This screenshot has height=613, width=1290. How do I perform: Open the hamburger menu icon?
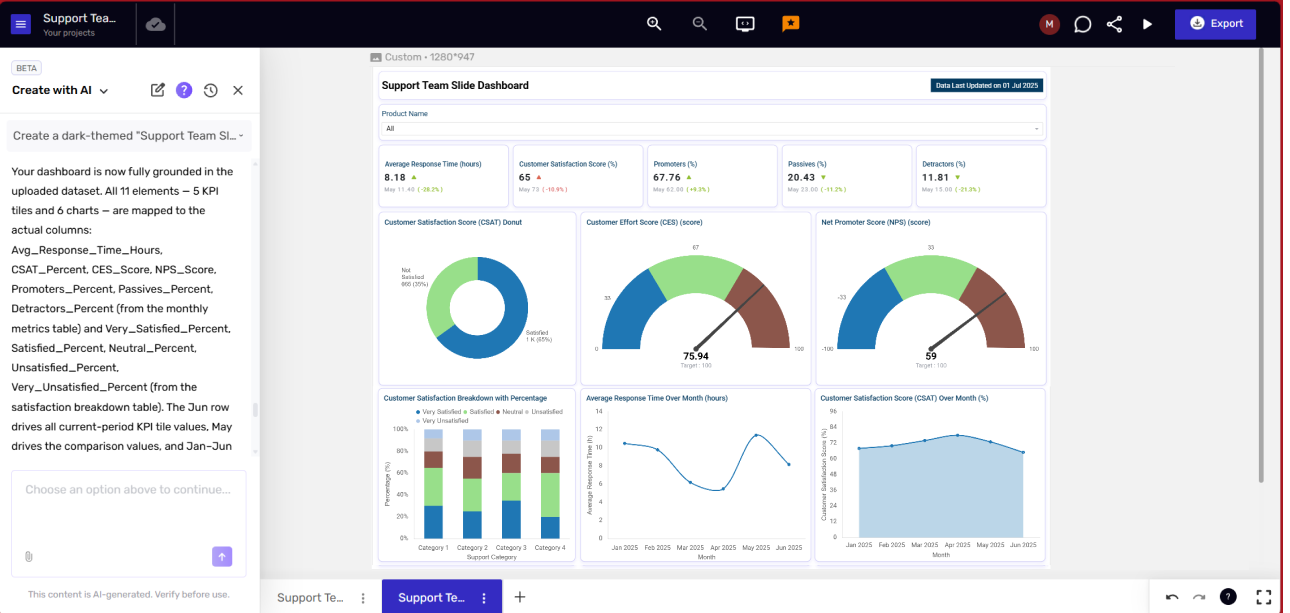[x=21, y=24]
